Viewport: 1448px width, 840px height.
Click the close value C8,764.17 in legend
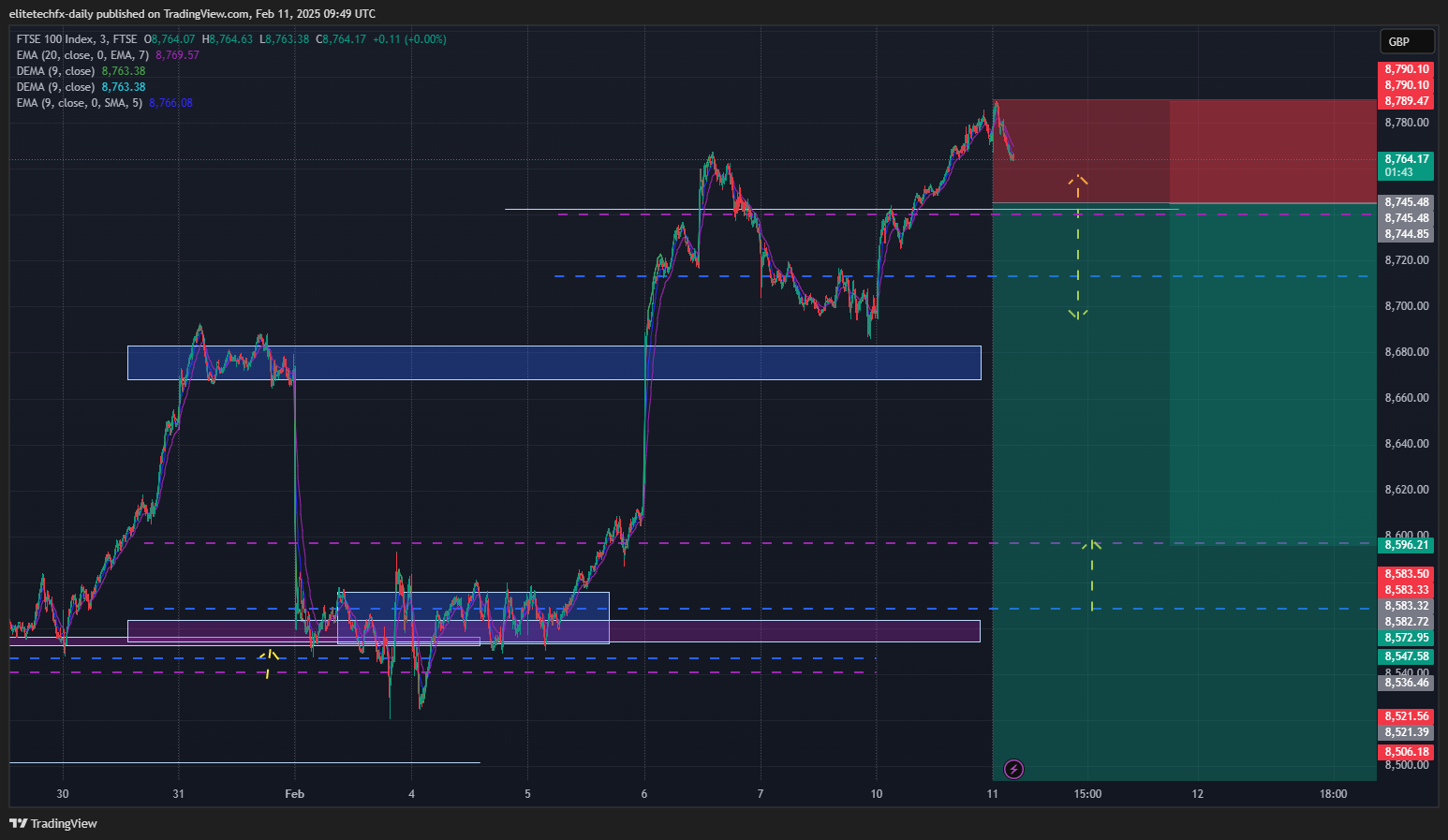[x=341, y=39]
